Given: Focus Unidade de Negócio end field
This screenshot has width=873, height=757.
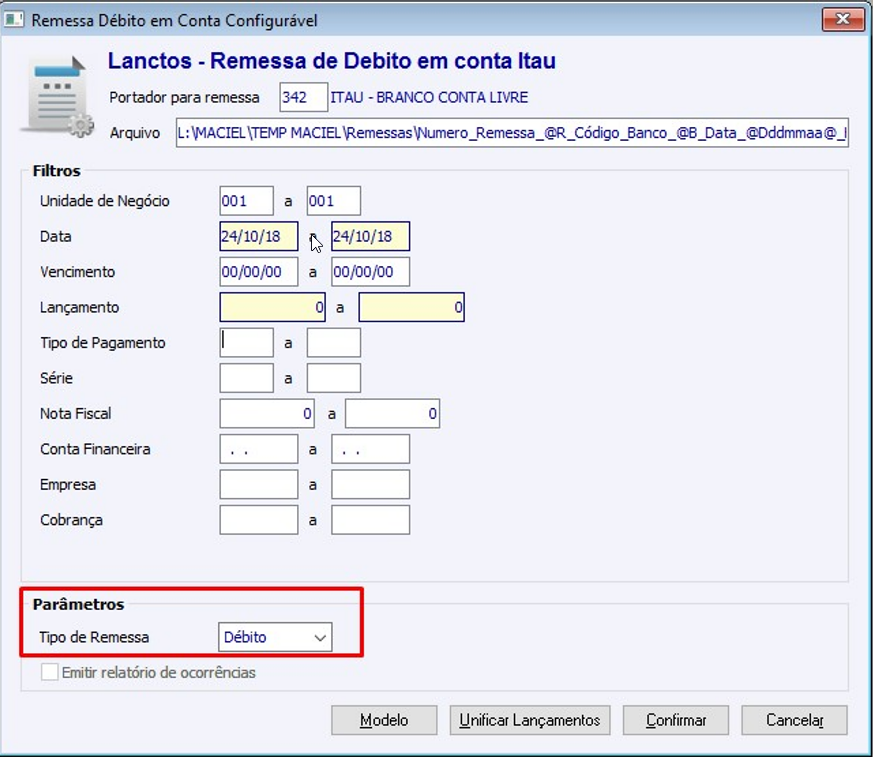Looking at the screenshot, I should tap(333, 201).
